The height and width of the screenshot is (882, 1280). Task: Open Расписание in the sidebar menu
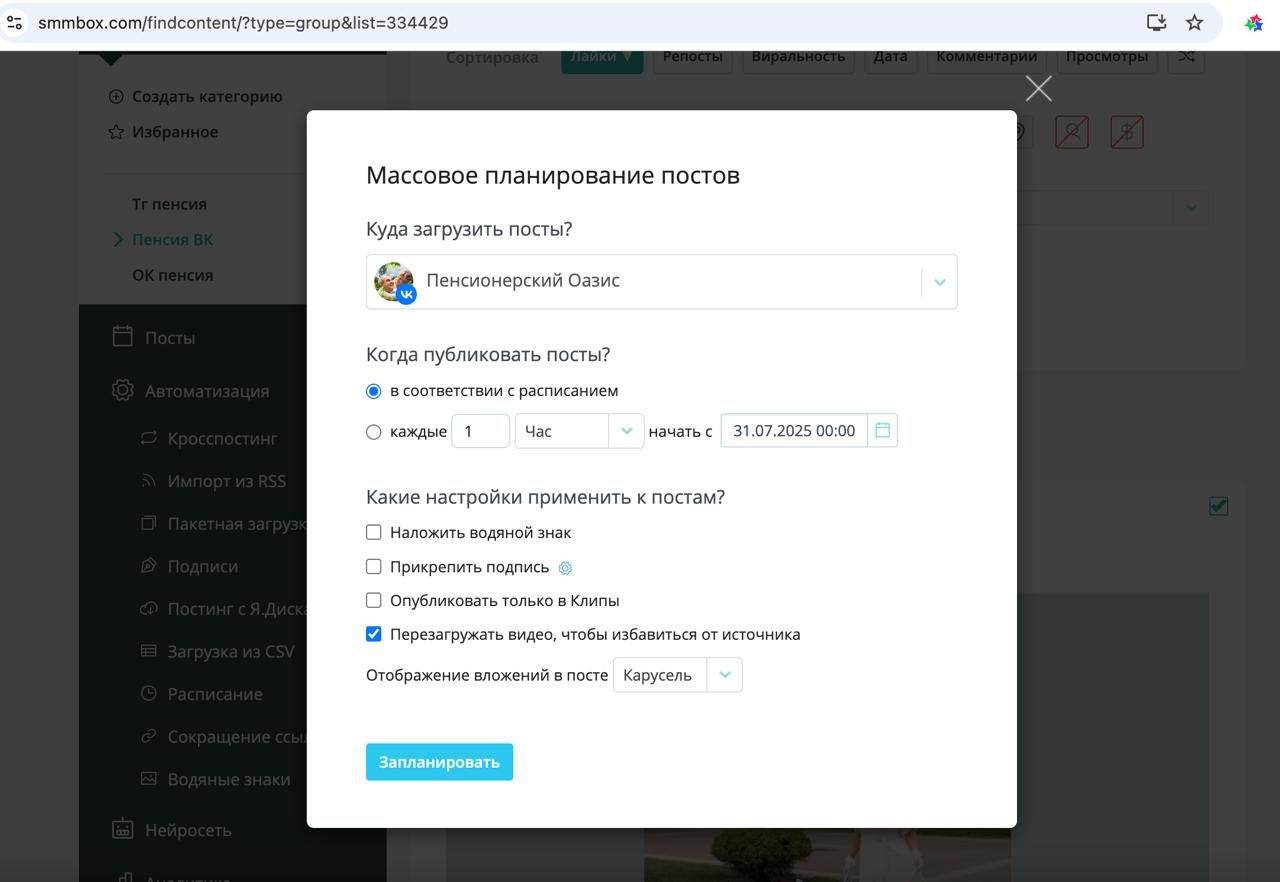(x=215, y=694)
